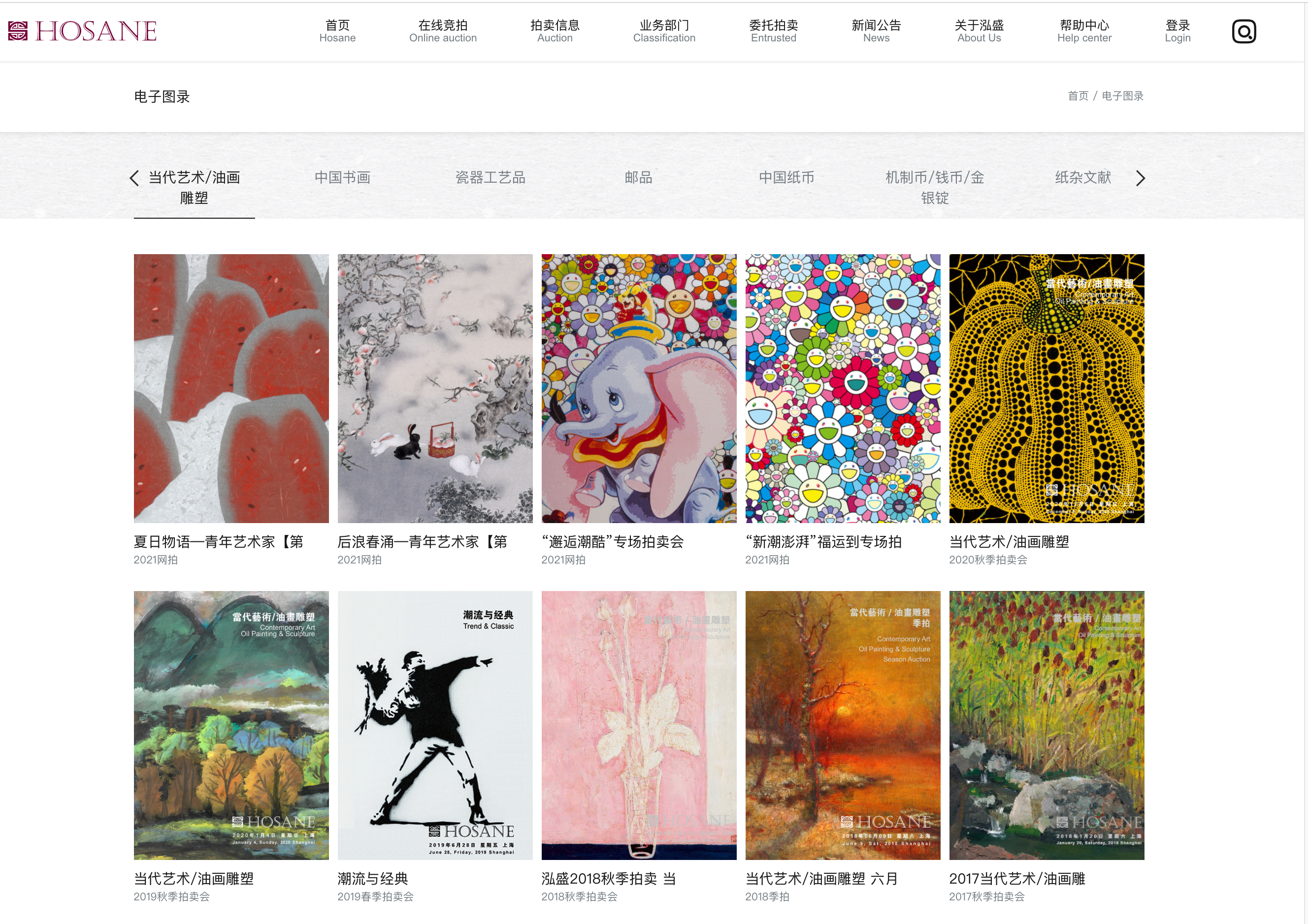This screenshot has height=924, width=1308.
Task: Open the watermelon painting catalog cover
Action: click(231, 389)
